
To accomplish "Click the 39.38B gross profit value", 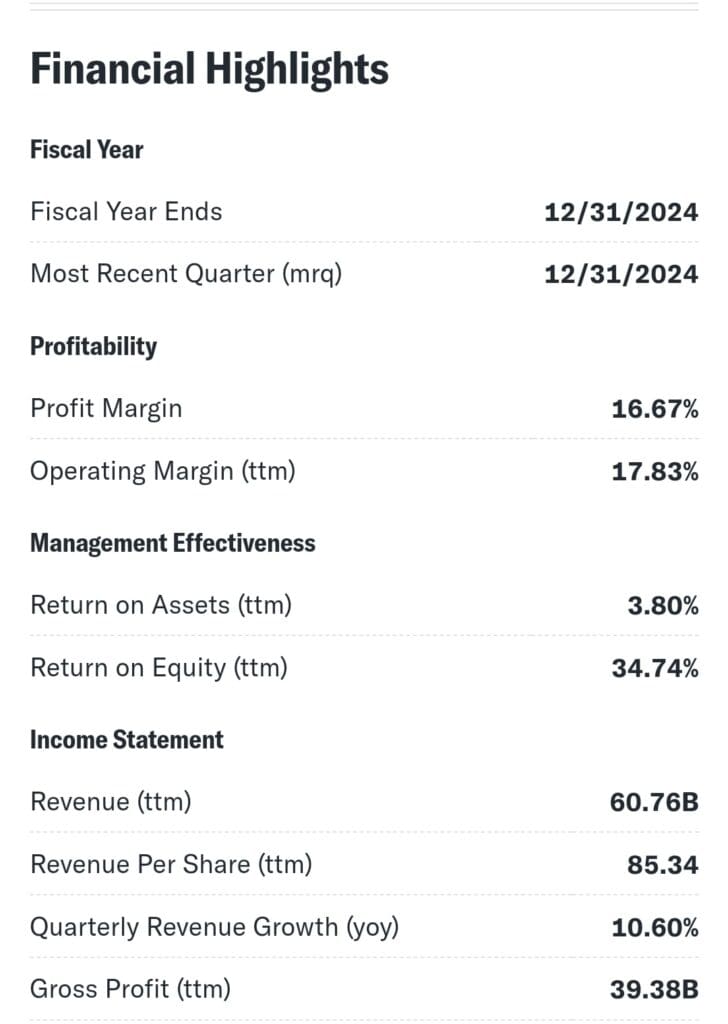I will [654, 990].
